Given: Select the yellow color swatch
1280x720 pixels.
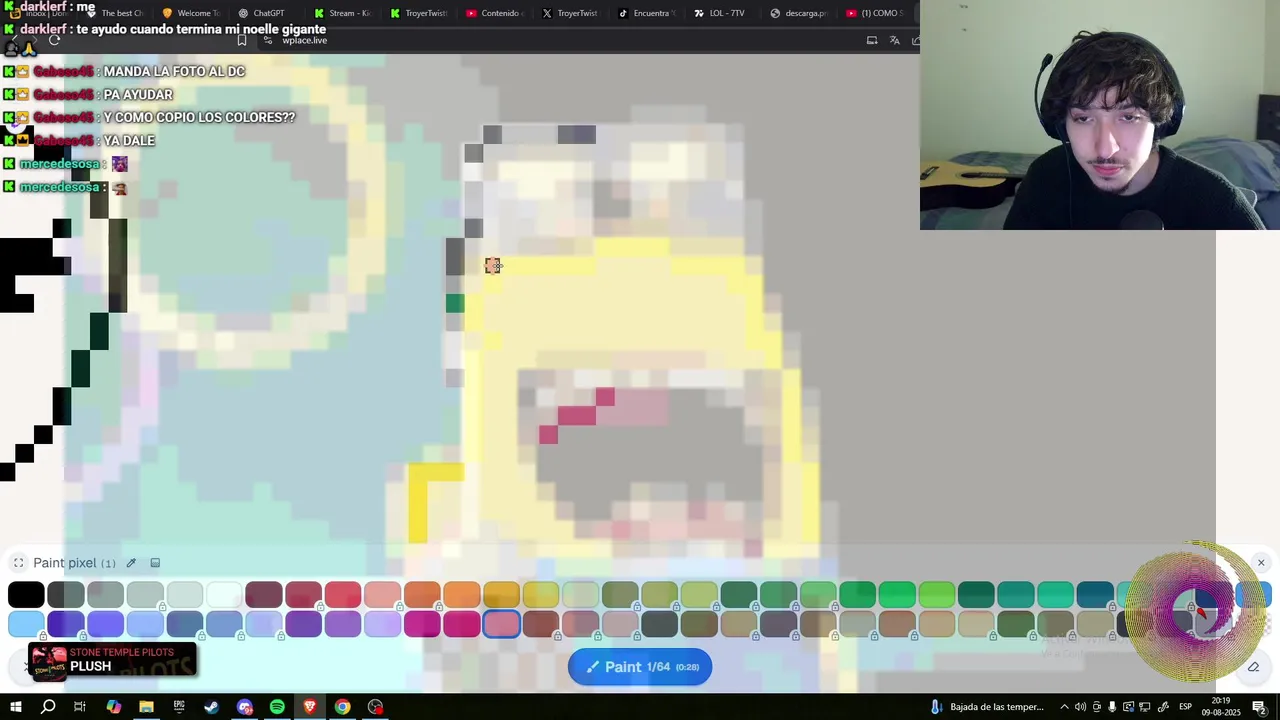Looking at the screenshot, I should coord(541,595).
